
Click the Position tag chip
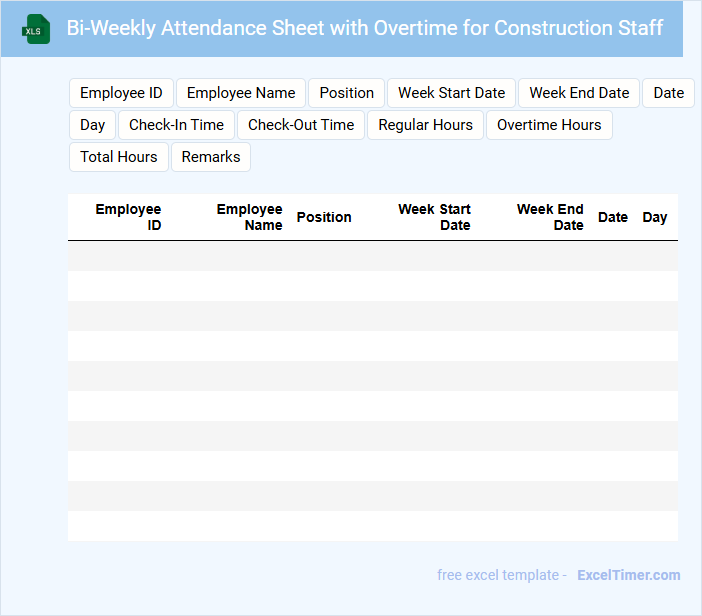tap(346, 93)
